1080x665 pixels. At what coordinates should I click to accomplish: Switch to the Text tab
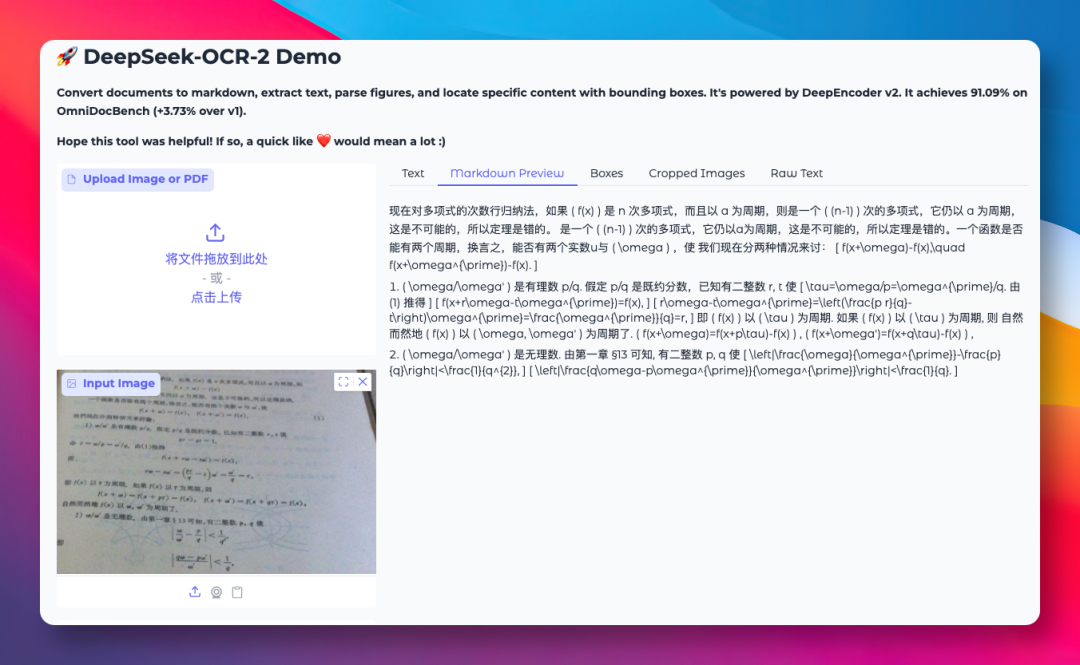[413, 173]
